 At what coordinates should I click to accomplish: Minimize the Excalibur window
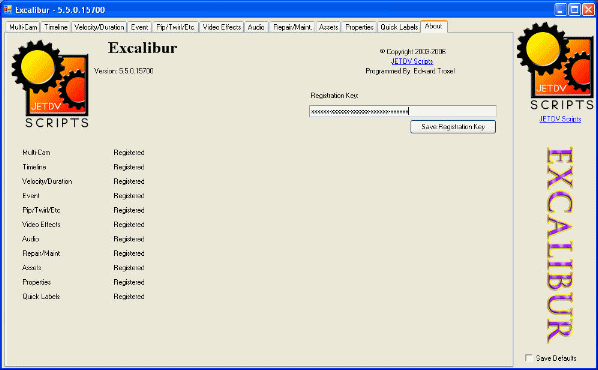pyautogui.click(x=560, y=10)
